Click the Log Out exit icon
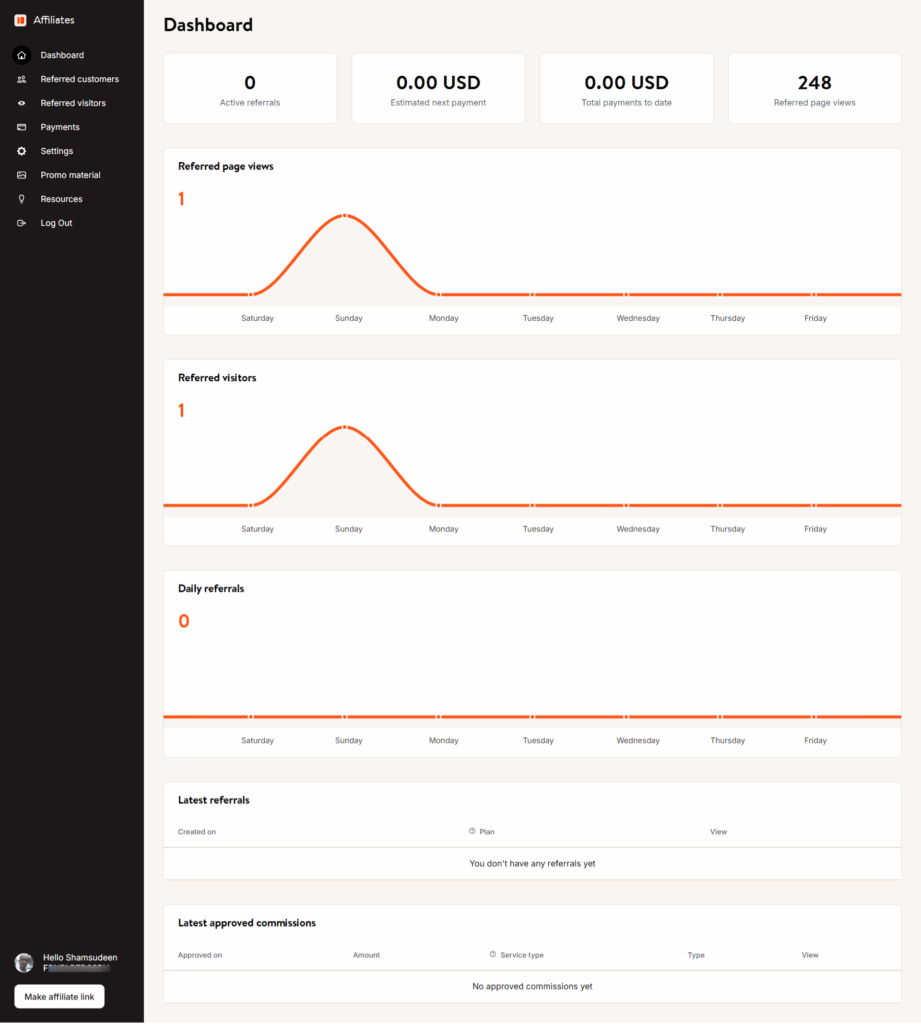This screenshot has height=1024, width=921. tap(21, 223)
